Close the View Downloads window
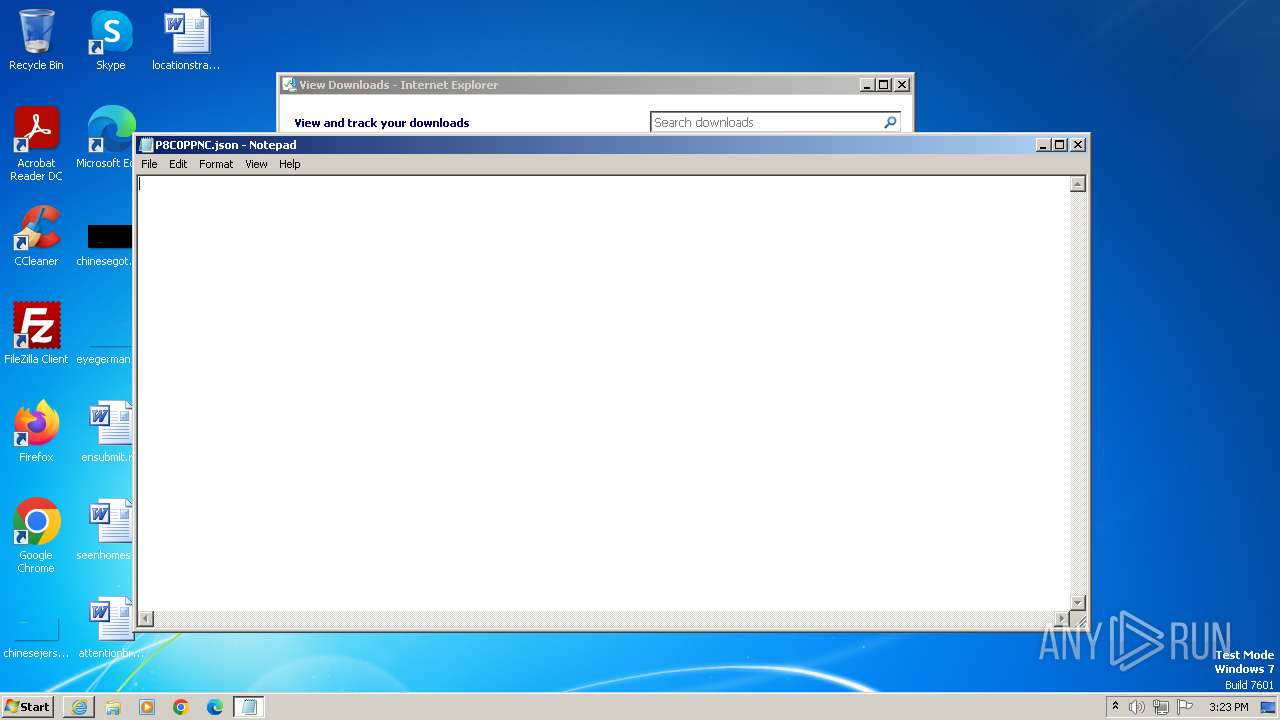1280x720 pixels. click(901, 85)
